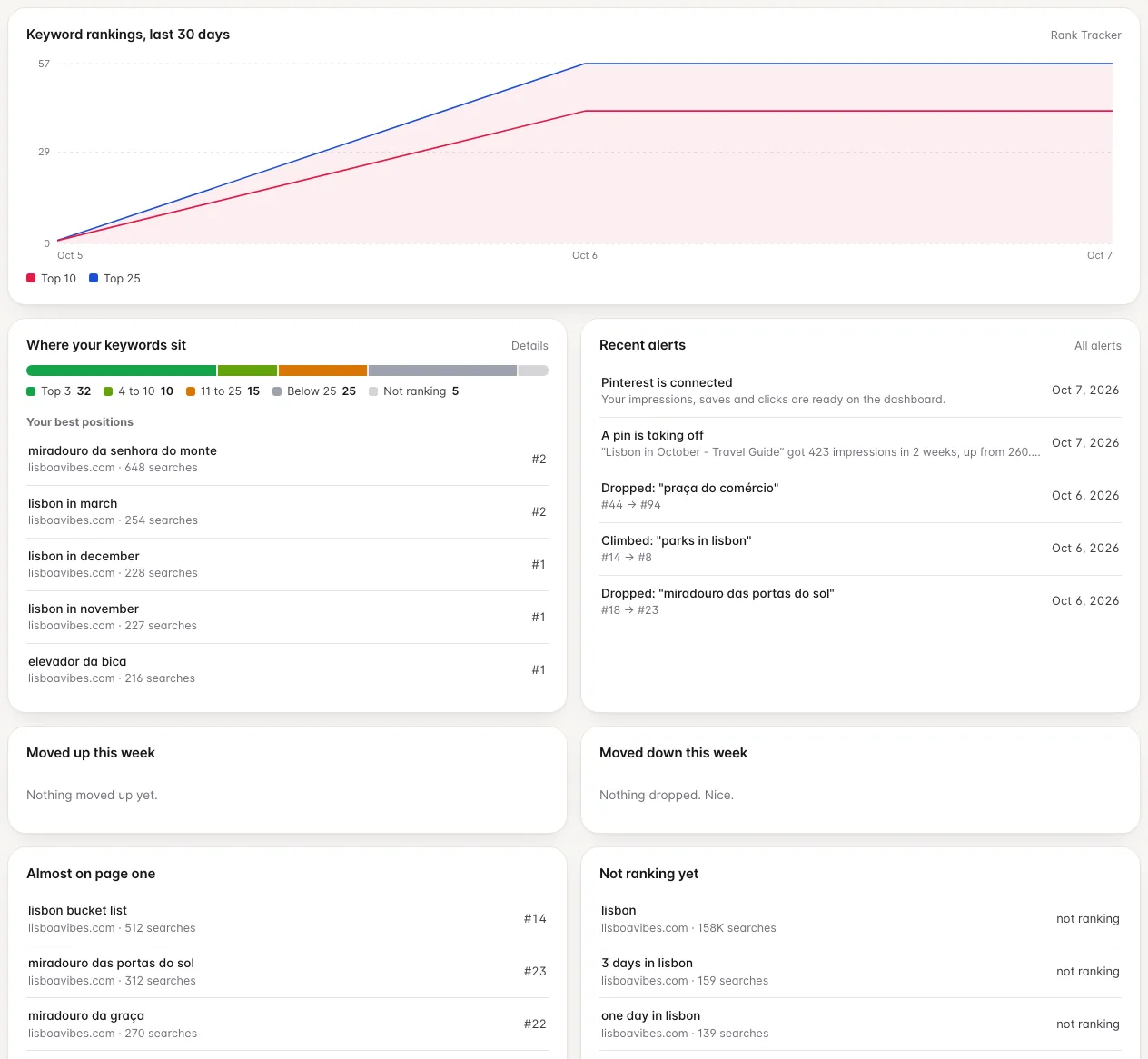The width and height of the screenshot is (1148, 1059).
Task: Click the Oct 7 chart axis label
Action: (1100, 255)
